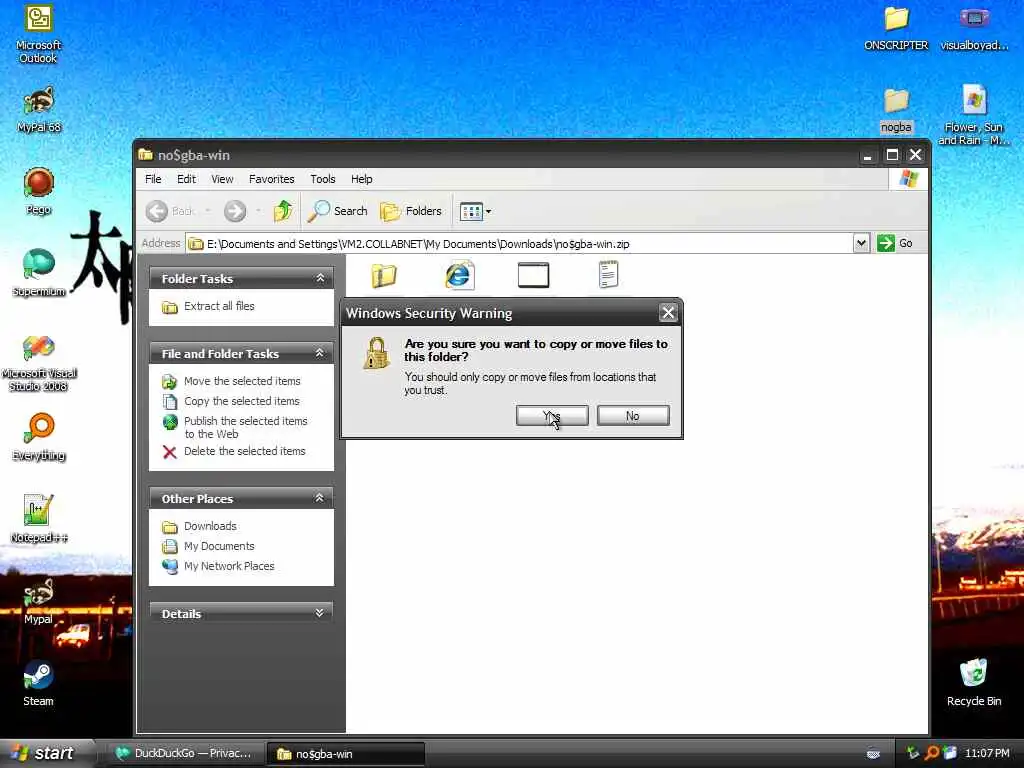Screen dimensions: 1024x768
Task: Click the Windows flag logo in Explorer
Action: click(x=908, y=179)
